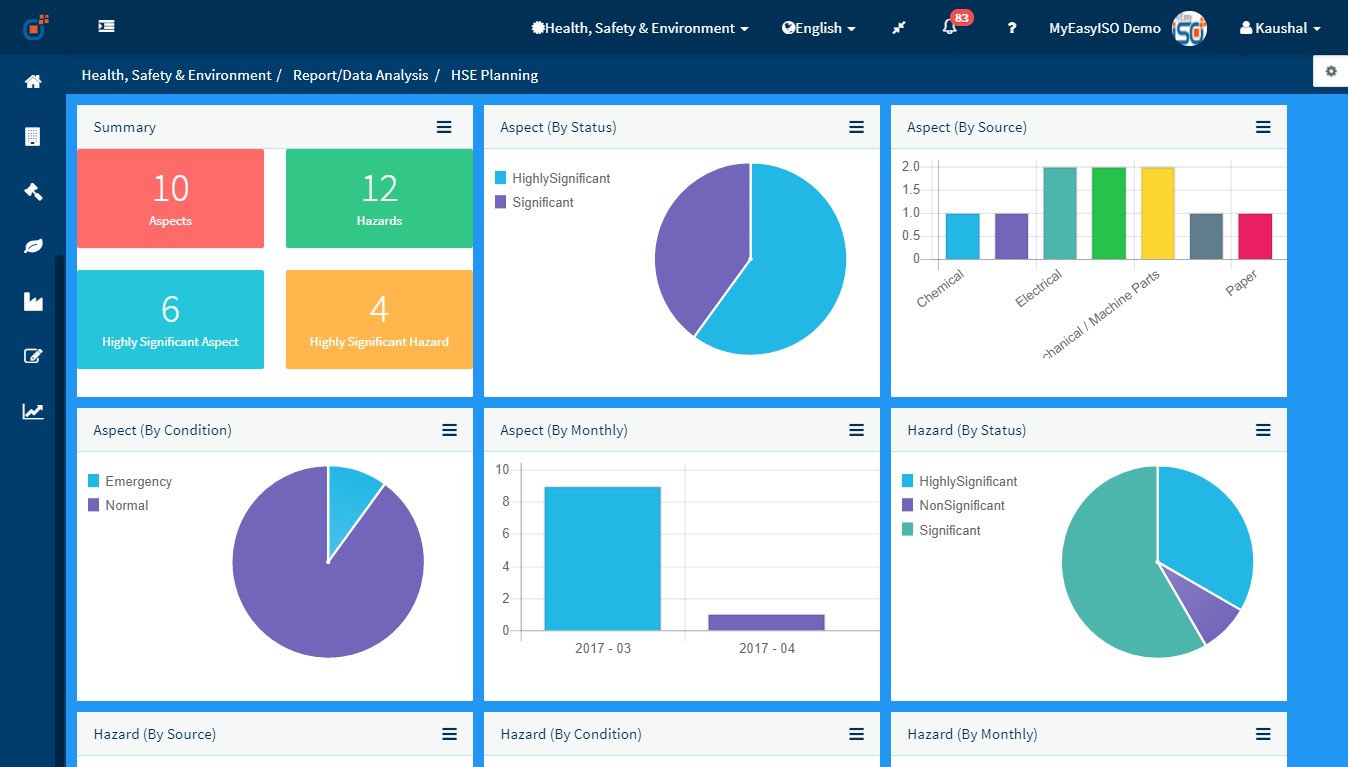Toggle HighlySignificant legend in Hazard (By Status)

[x=959, y=481]
